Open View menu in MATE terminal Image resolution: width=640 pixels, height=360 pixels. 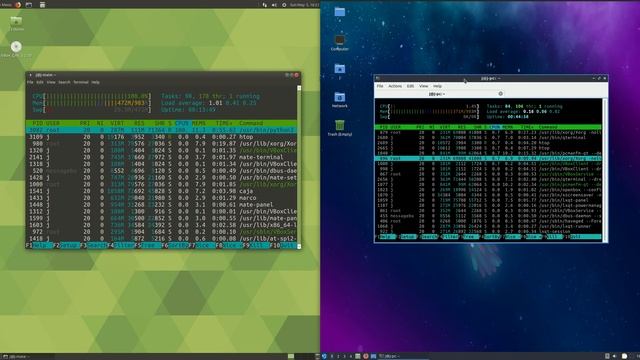click(x=51, y=82)
